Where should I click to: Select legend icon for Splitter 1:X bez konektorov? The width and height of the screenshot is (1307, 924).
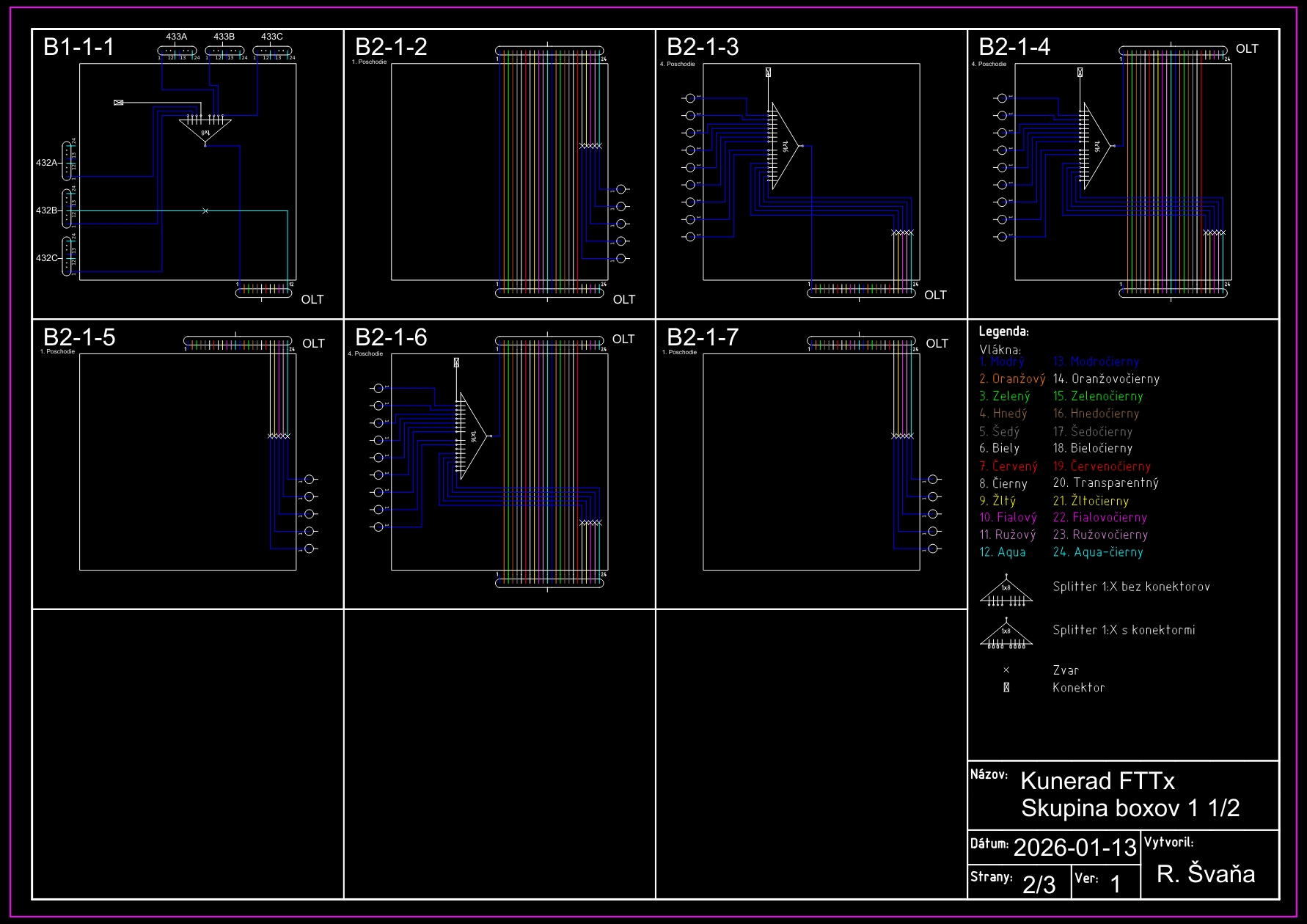1006,592
